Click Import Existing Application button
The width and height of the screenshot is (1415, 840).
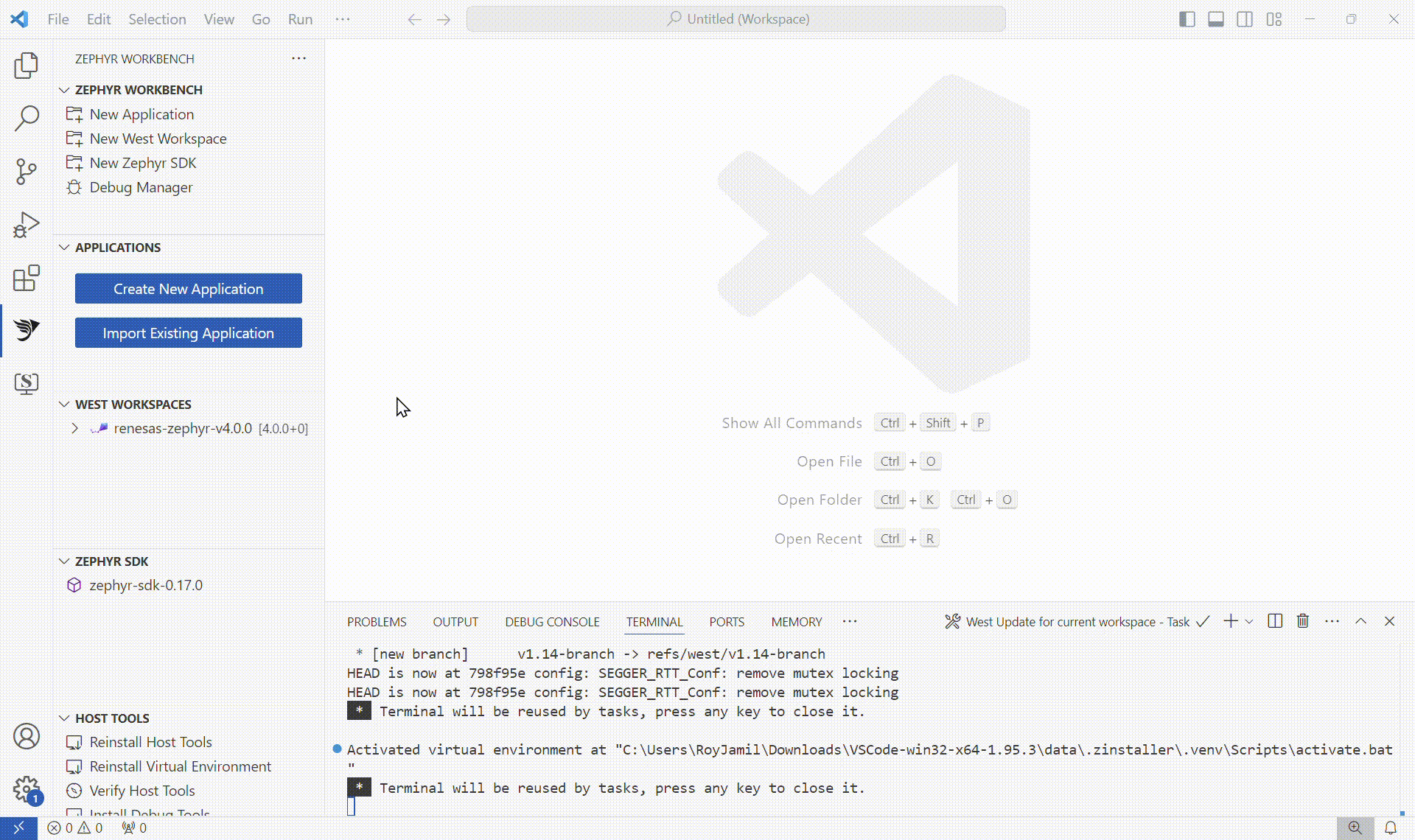pos(188,332)
